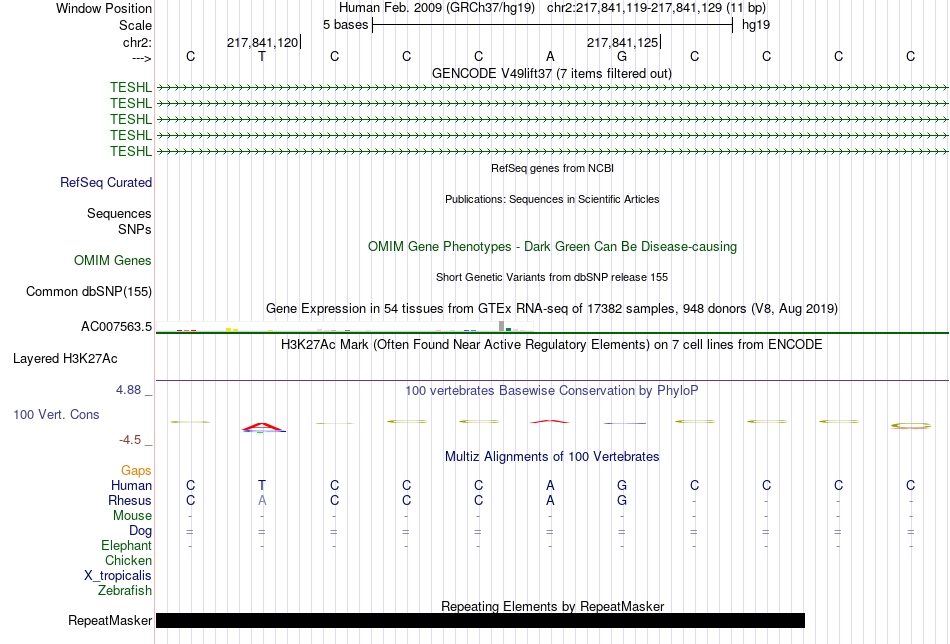Select the Zebrafish species label
Viewport: 950px width, 644px height.
pyautogui.click(x=125, y=591)
